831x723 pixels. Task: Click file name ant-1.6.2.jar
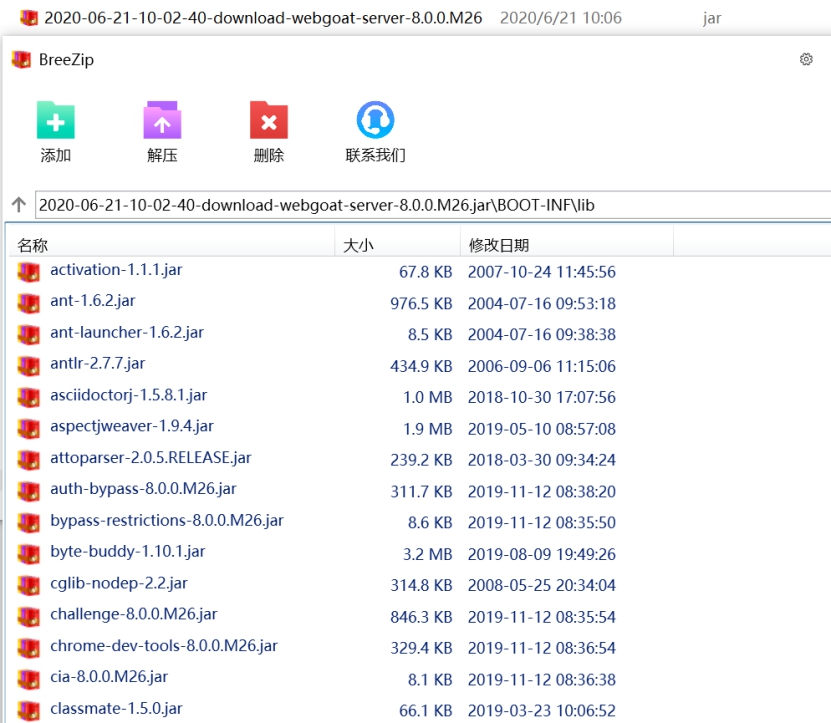pos(93,301)
